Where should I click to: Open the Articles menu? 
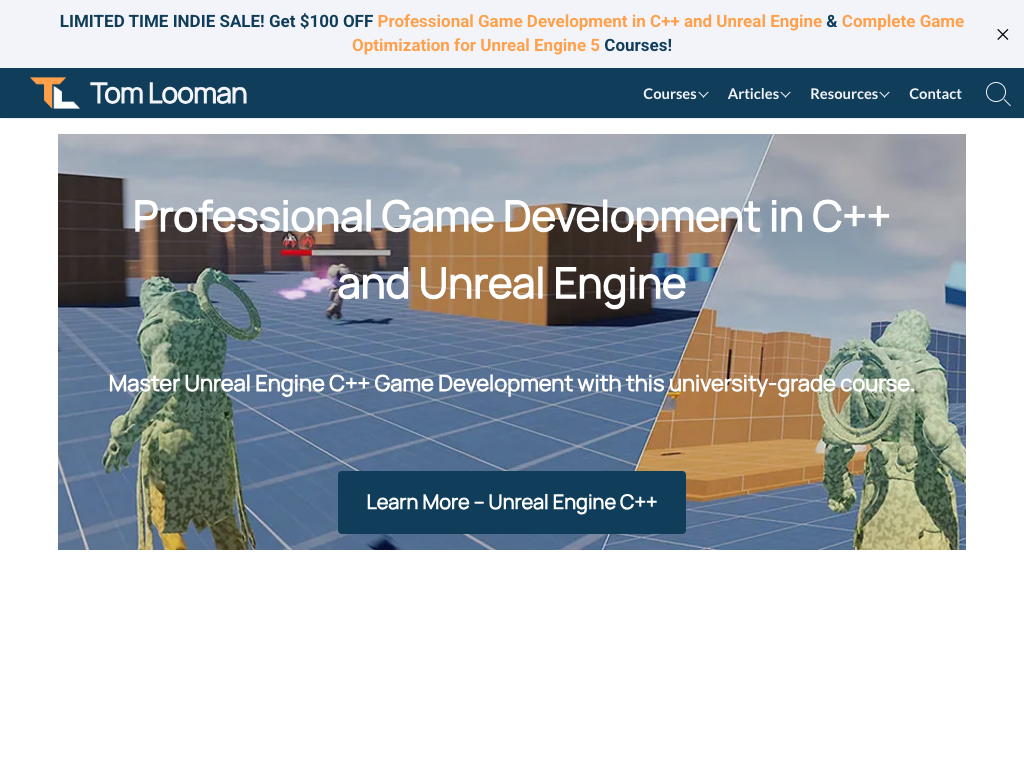coord(752,94)
